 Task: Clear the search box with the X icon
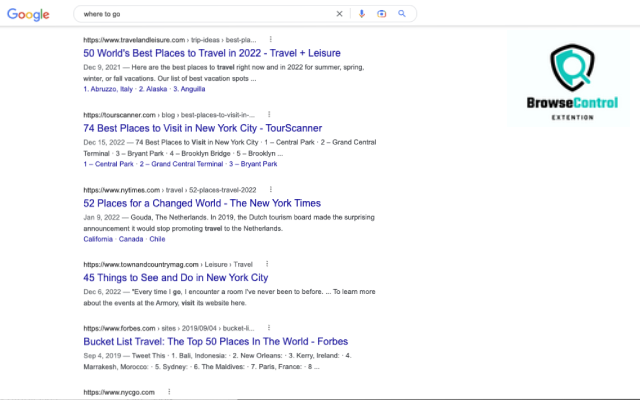pos(339,14)
